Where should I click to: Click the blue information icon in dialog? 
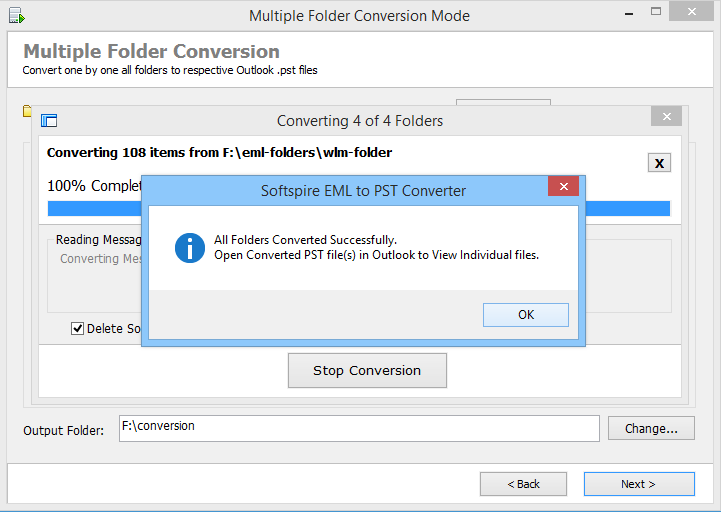189,248
